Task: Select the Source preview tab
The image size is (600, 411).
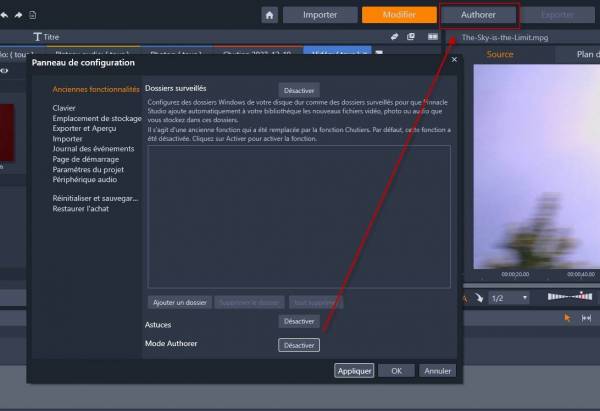Action: (500, 54)
